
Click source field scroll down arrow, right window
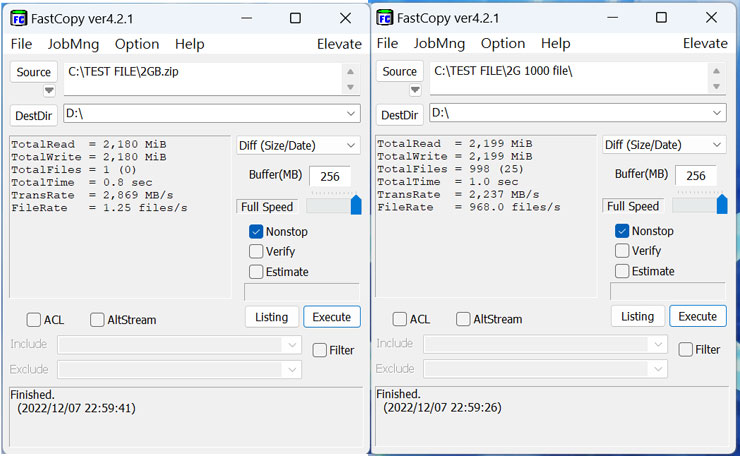[x=716, y=86]
